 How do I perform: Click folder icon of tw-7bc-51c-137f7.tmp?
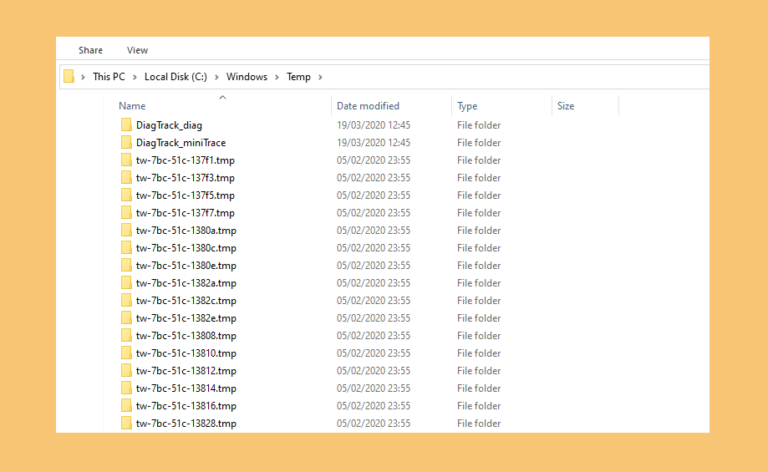pos(126,212)
